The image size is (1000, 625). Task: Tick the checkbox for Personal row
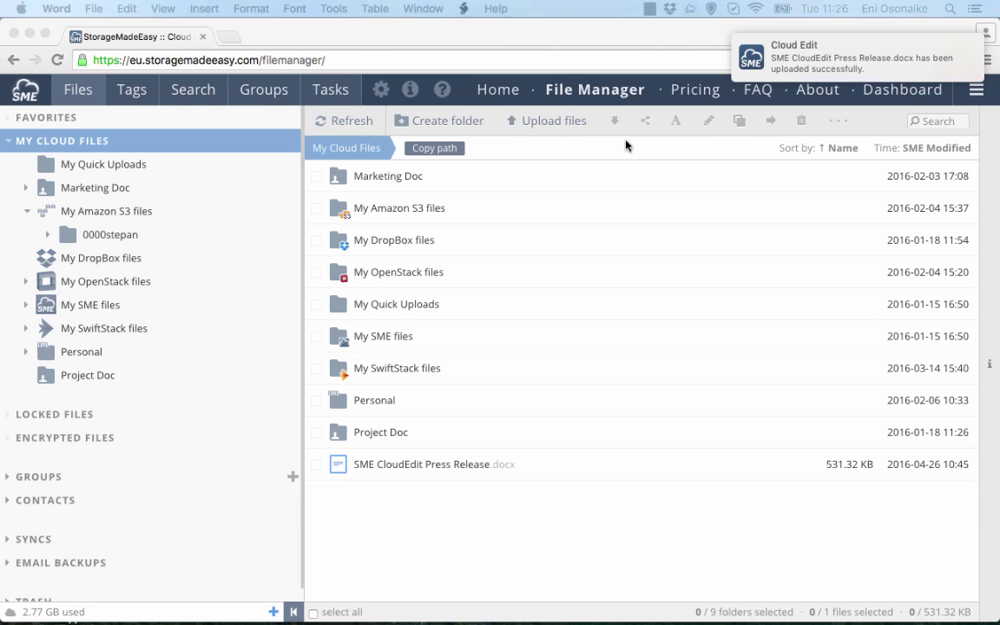(316, 401)
